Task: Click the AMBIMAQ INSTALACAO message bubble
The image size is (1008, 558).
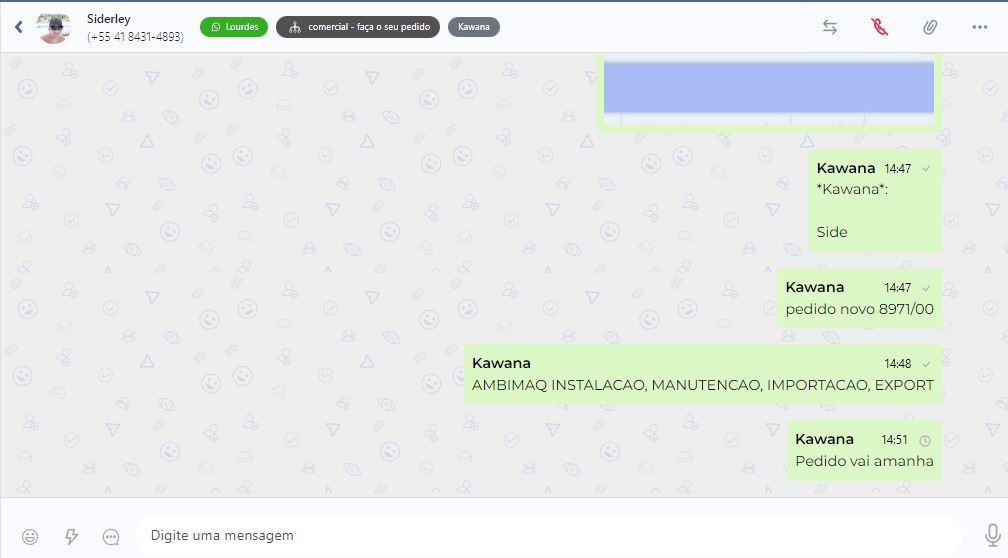Action: (702, 385)
